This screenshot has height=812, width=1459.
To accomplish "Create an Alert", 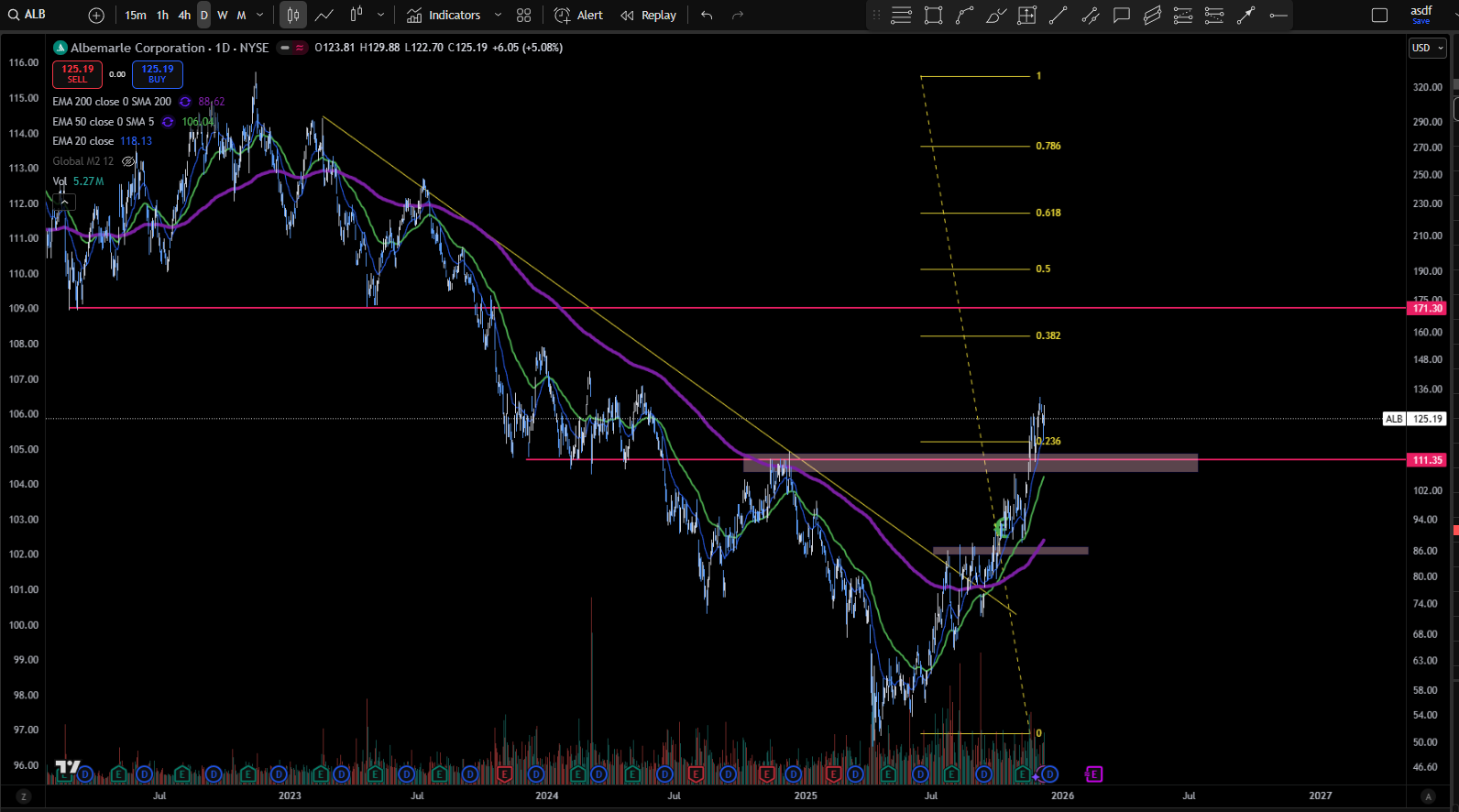I will click(x=578, y=15).
